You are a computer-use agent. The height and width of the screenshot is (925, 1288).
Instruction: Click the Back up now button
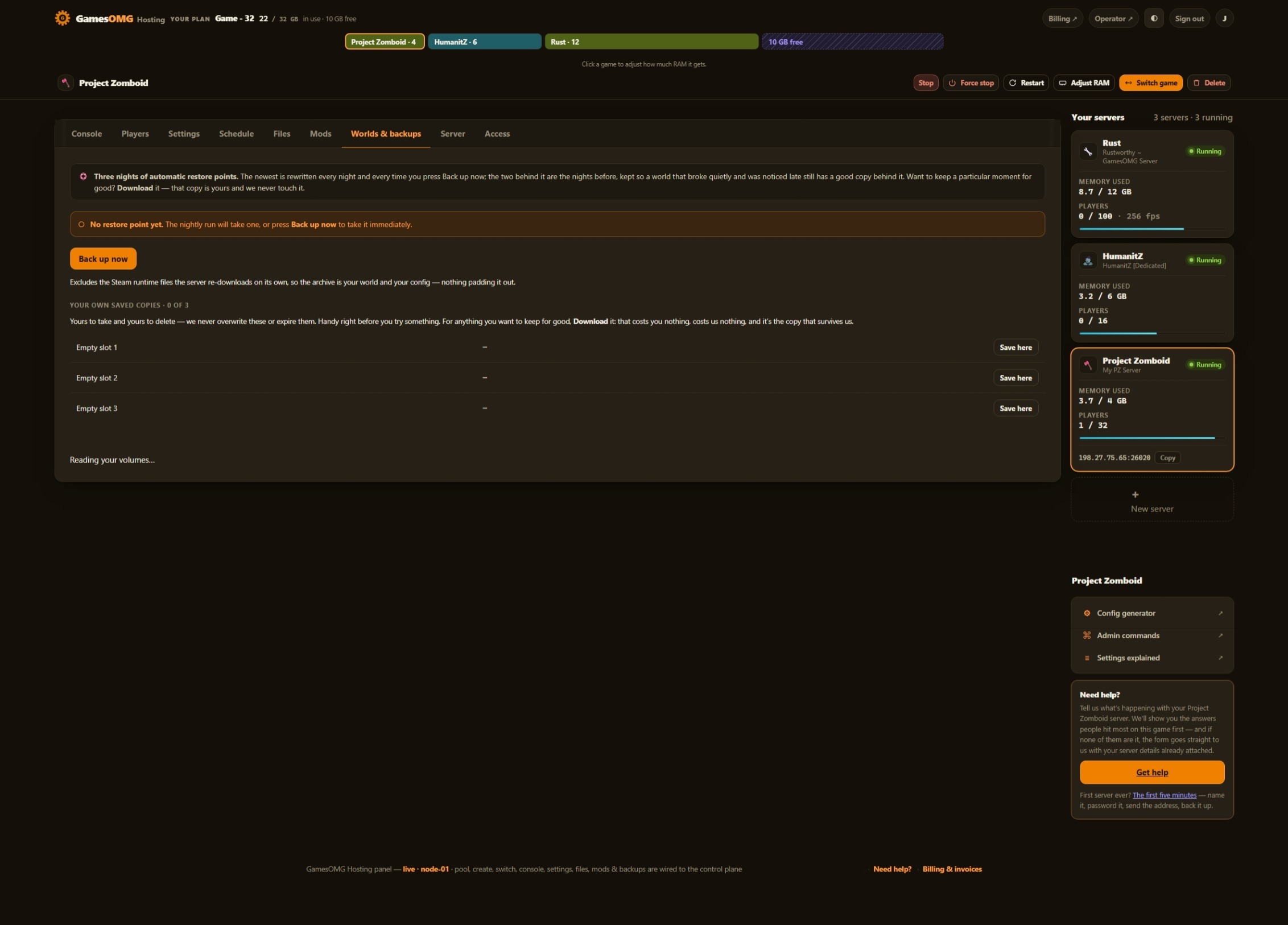pyautogui.click(x=103, y=259)
